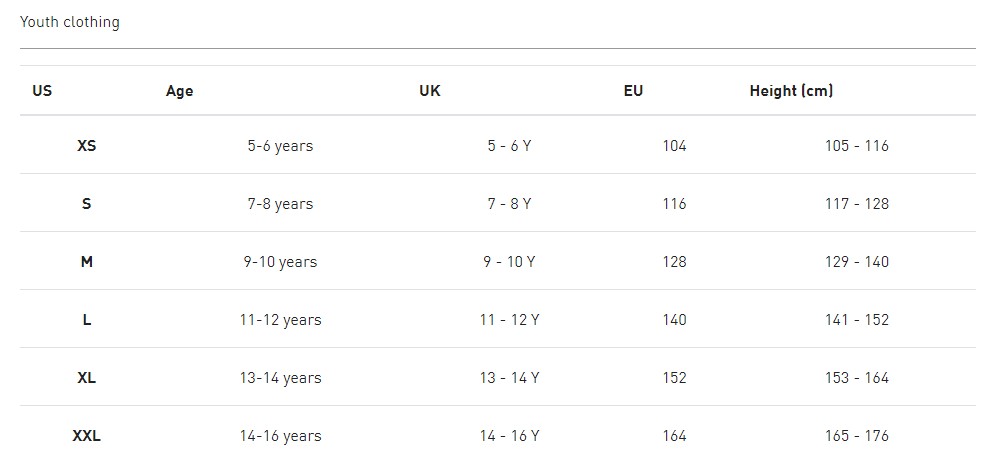
Task: Click the 9 - 10 Y UK cell
Action: 509,262
